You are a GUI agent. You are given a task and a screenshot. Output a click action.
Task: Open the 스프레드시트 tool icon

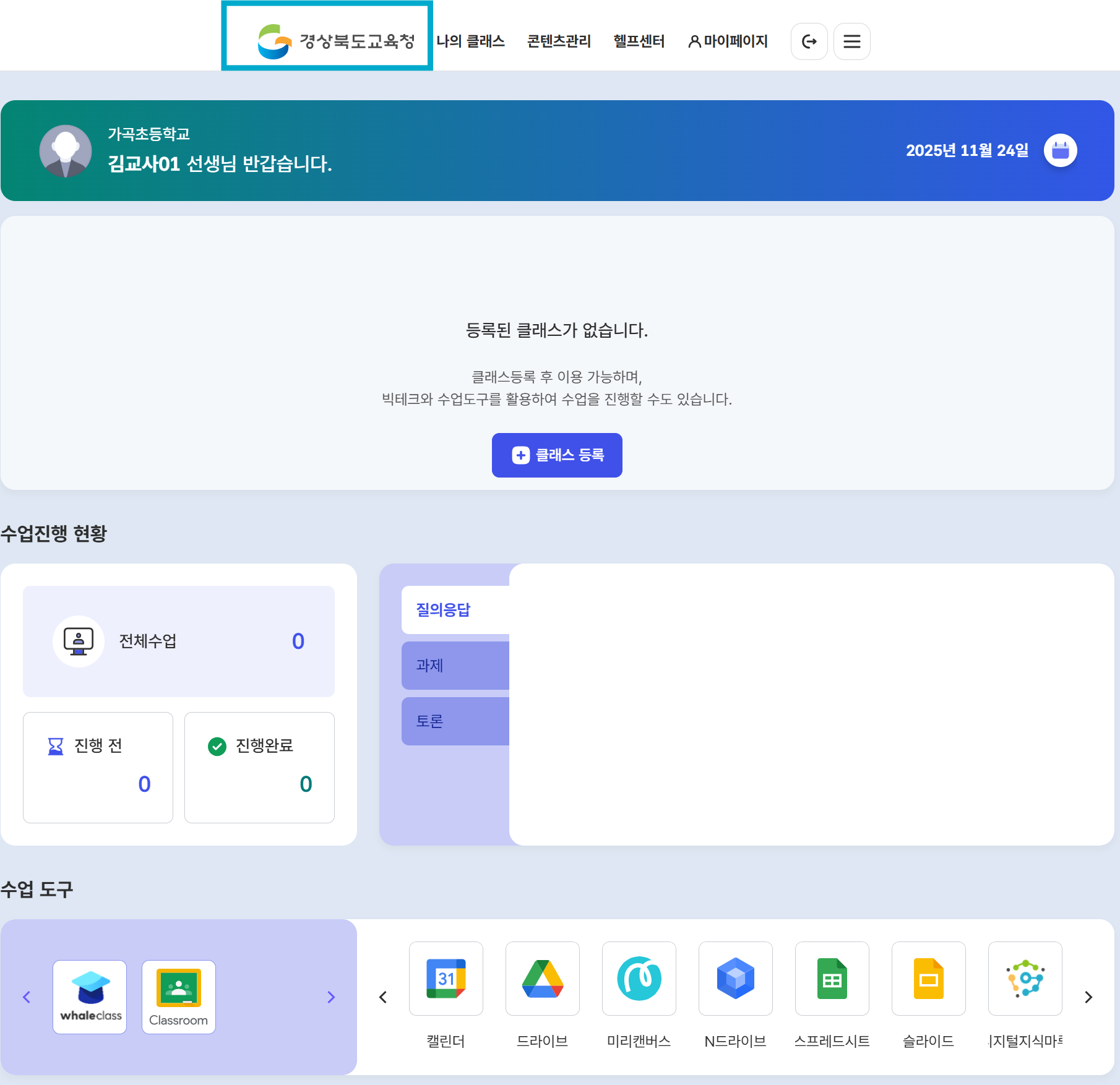click(832, 979)
